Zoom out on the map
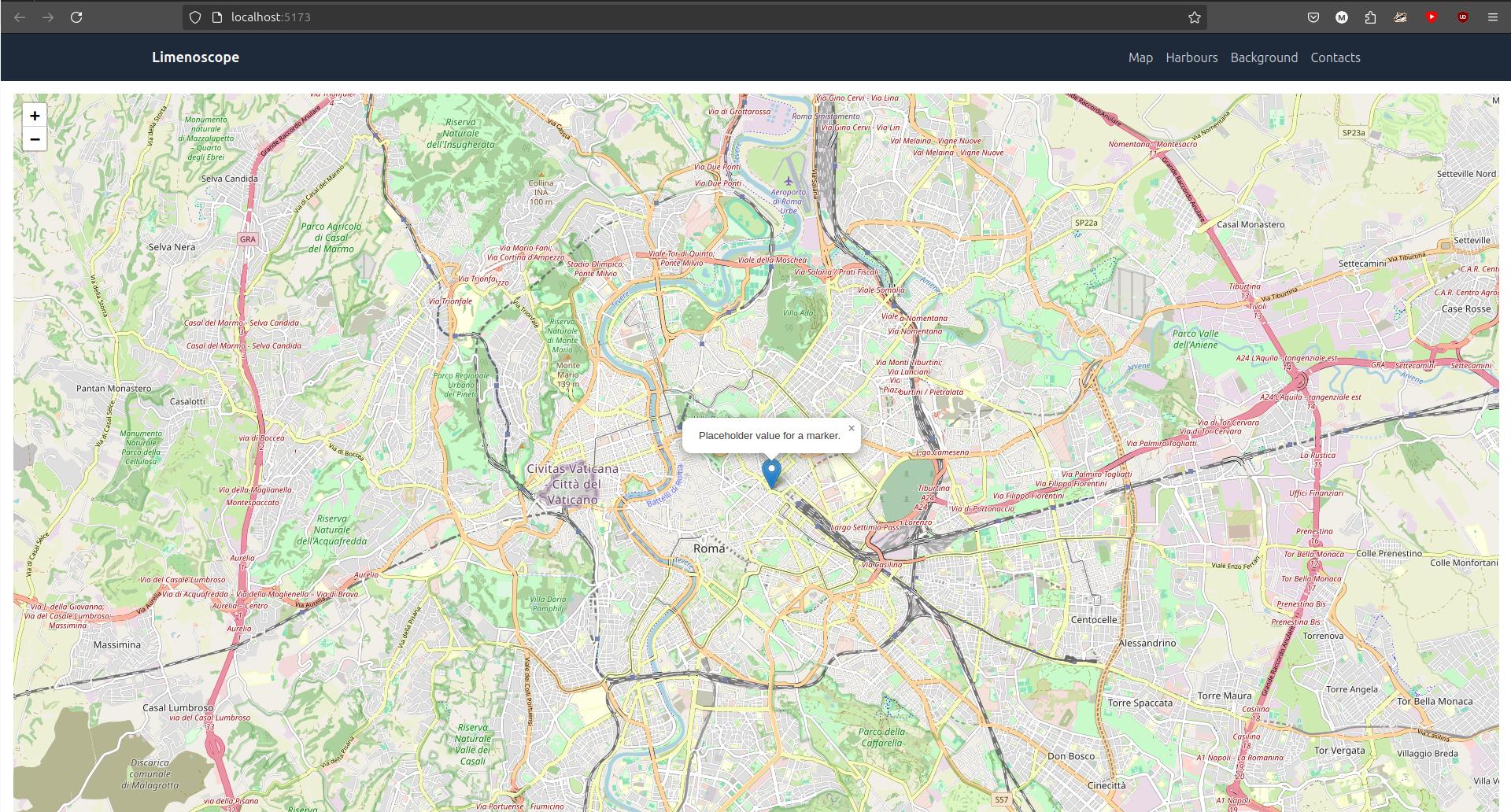1511x812 pixels. coord(35,139)
